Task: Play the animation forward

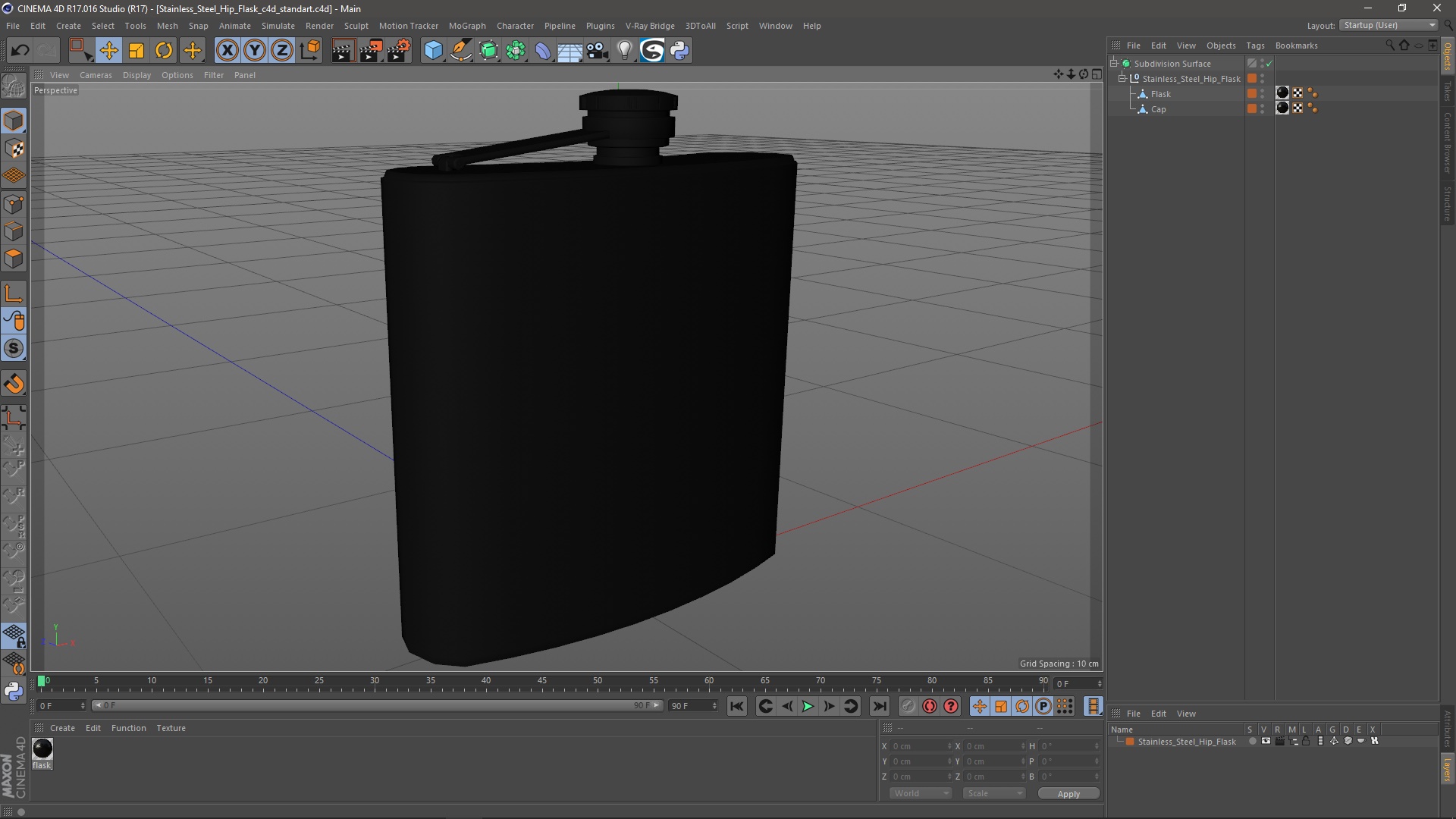Action: tap(808, 706)
